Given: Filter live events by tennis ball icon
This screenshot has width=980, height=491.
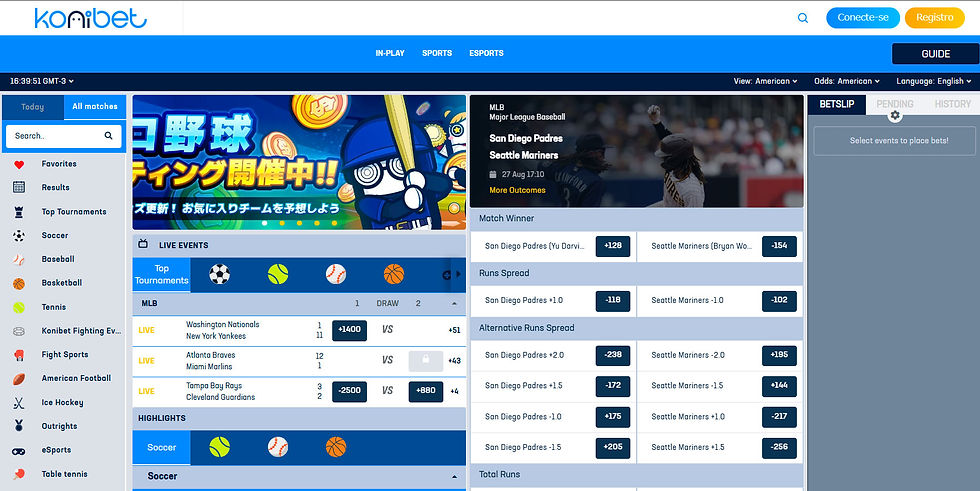Looking at the screenshot, I should tap(278, 274).
